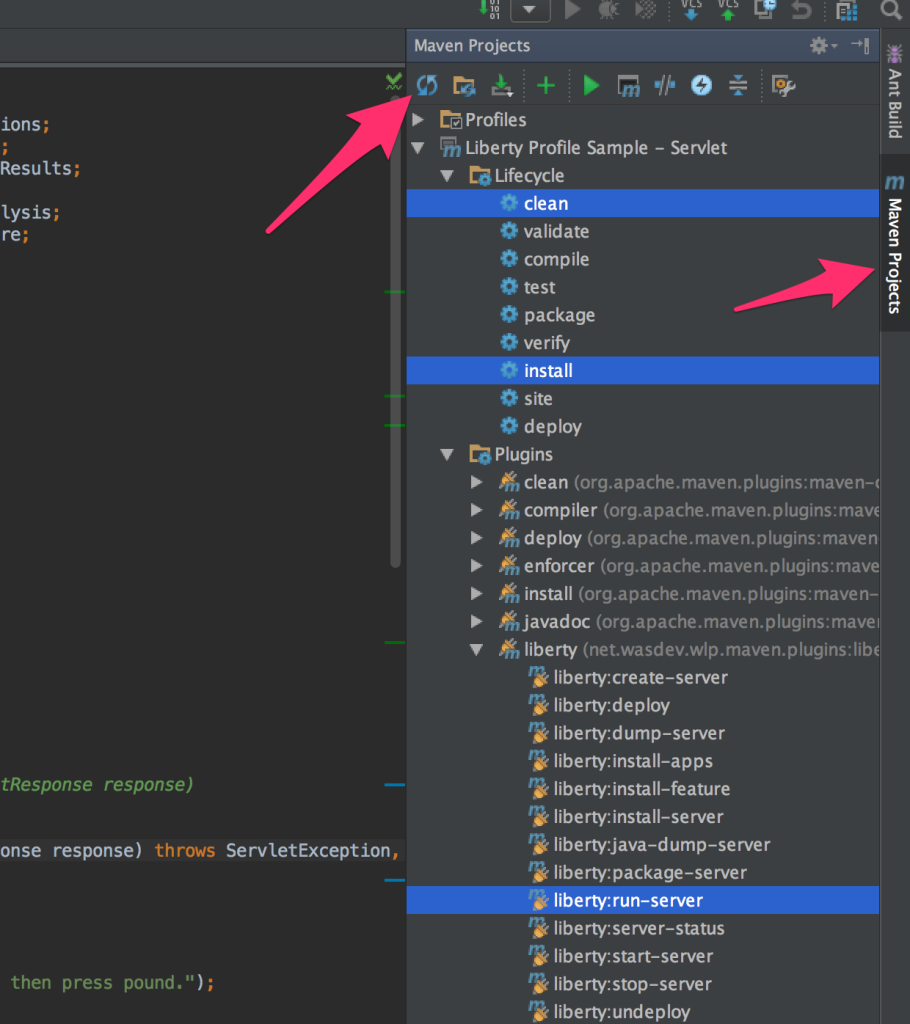
Task: Select the liberty:create-server goal
Action: coord(640,677)
